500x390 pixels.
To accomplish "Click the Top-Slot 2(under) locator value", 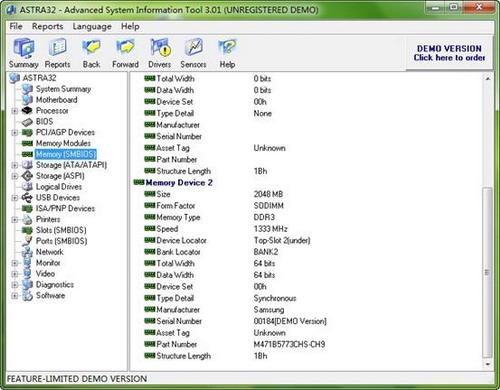I will 282,240.
